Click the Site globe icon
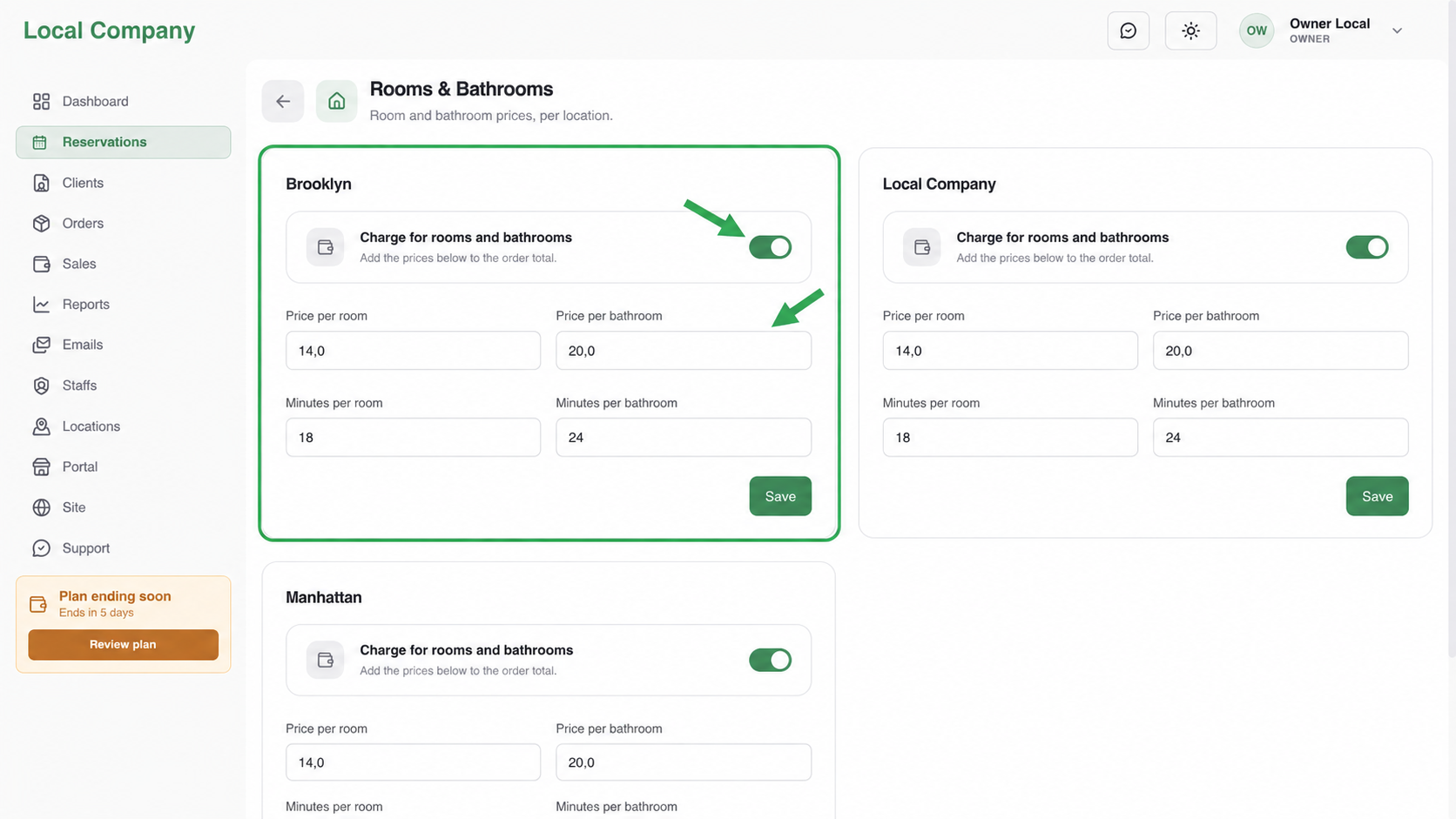 (x=41, y=507)
